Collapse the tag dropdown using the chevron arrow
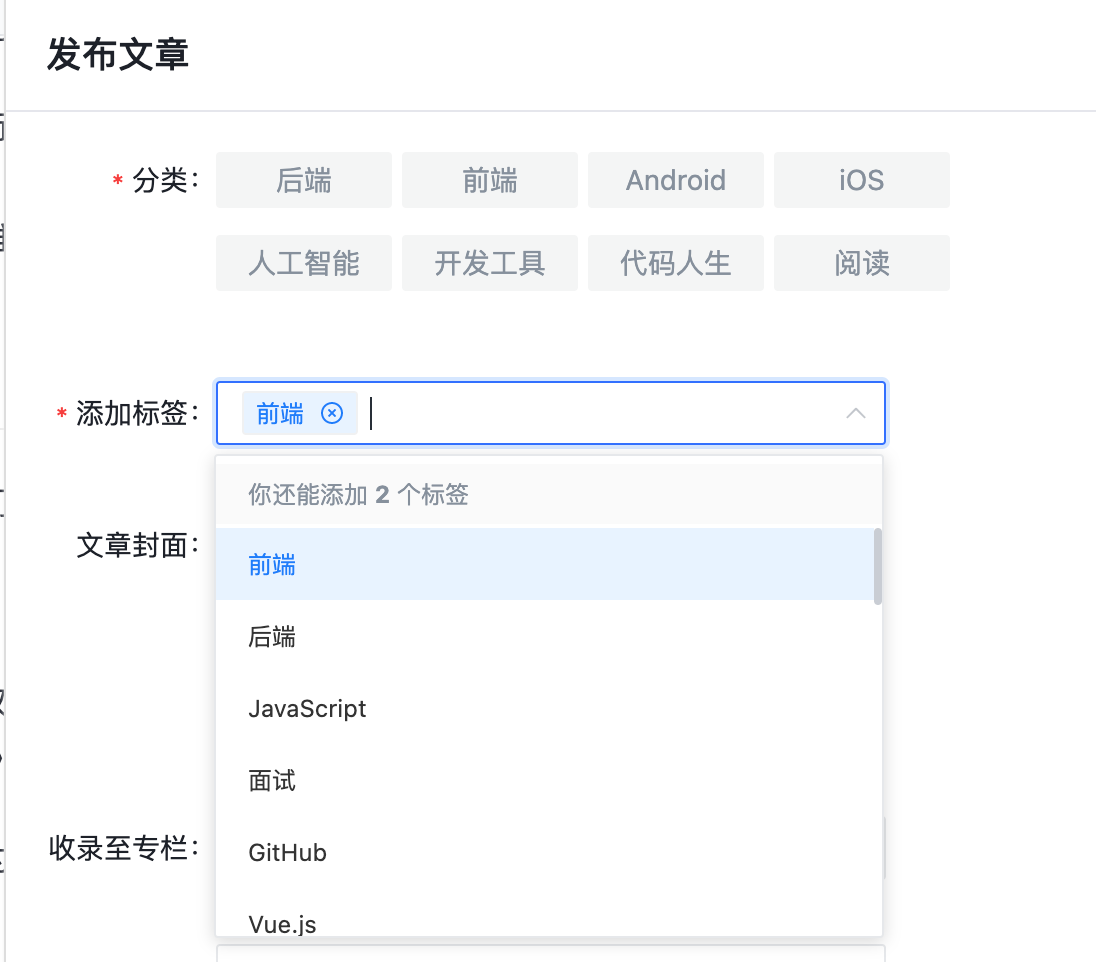Screen dimensions: 1096x962 click(856, 413)
